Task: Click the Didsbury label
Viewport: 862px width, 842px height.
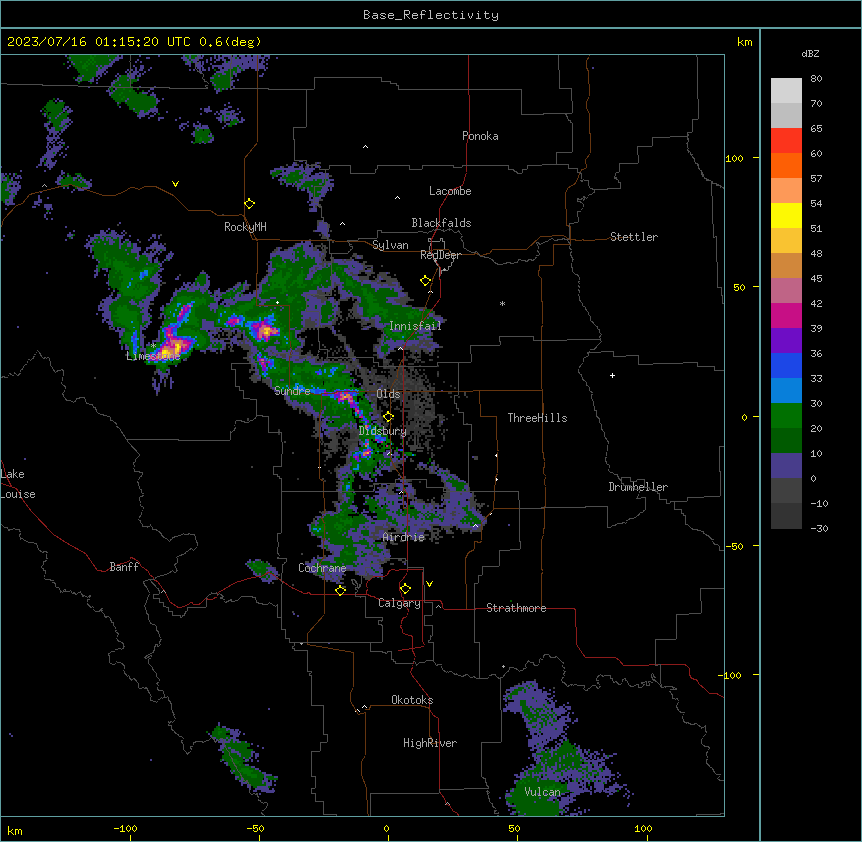Action: click(x=383, y=431)
